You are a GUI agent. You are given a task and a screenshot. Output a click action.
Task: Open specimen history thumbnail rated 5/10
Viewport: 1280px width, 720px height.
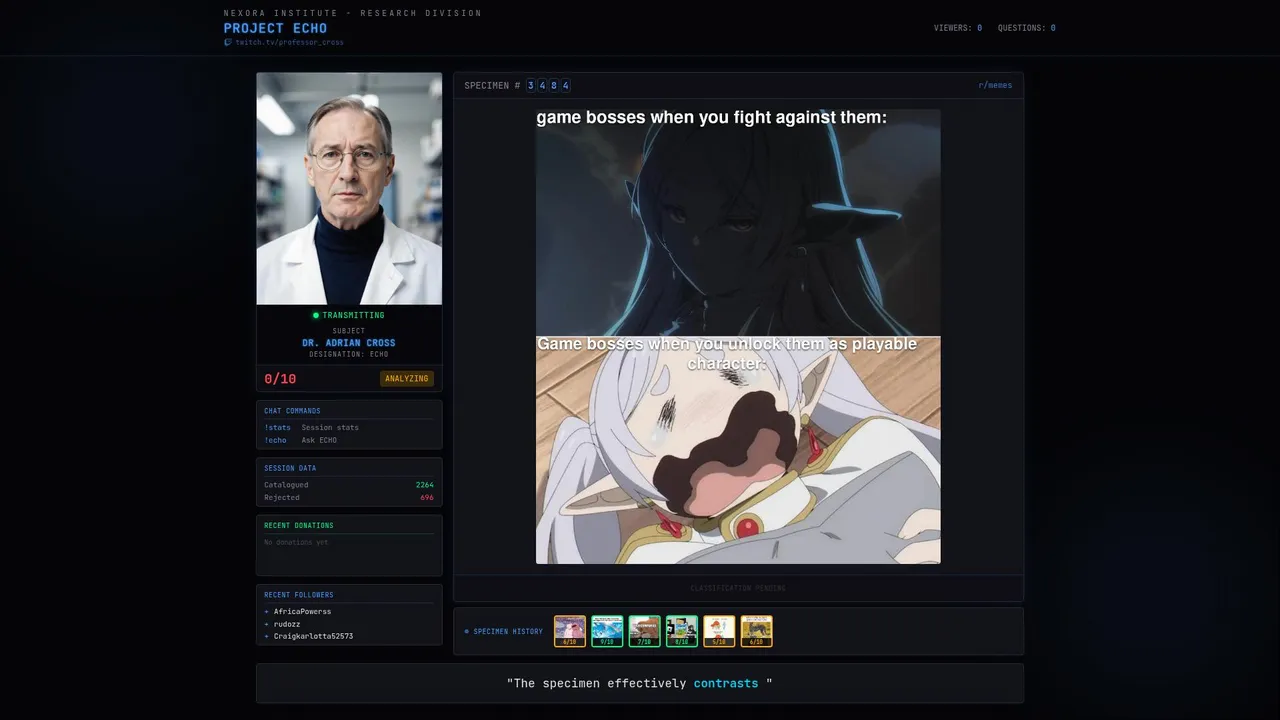pyautogui.click(x=719, y=631)
